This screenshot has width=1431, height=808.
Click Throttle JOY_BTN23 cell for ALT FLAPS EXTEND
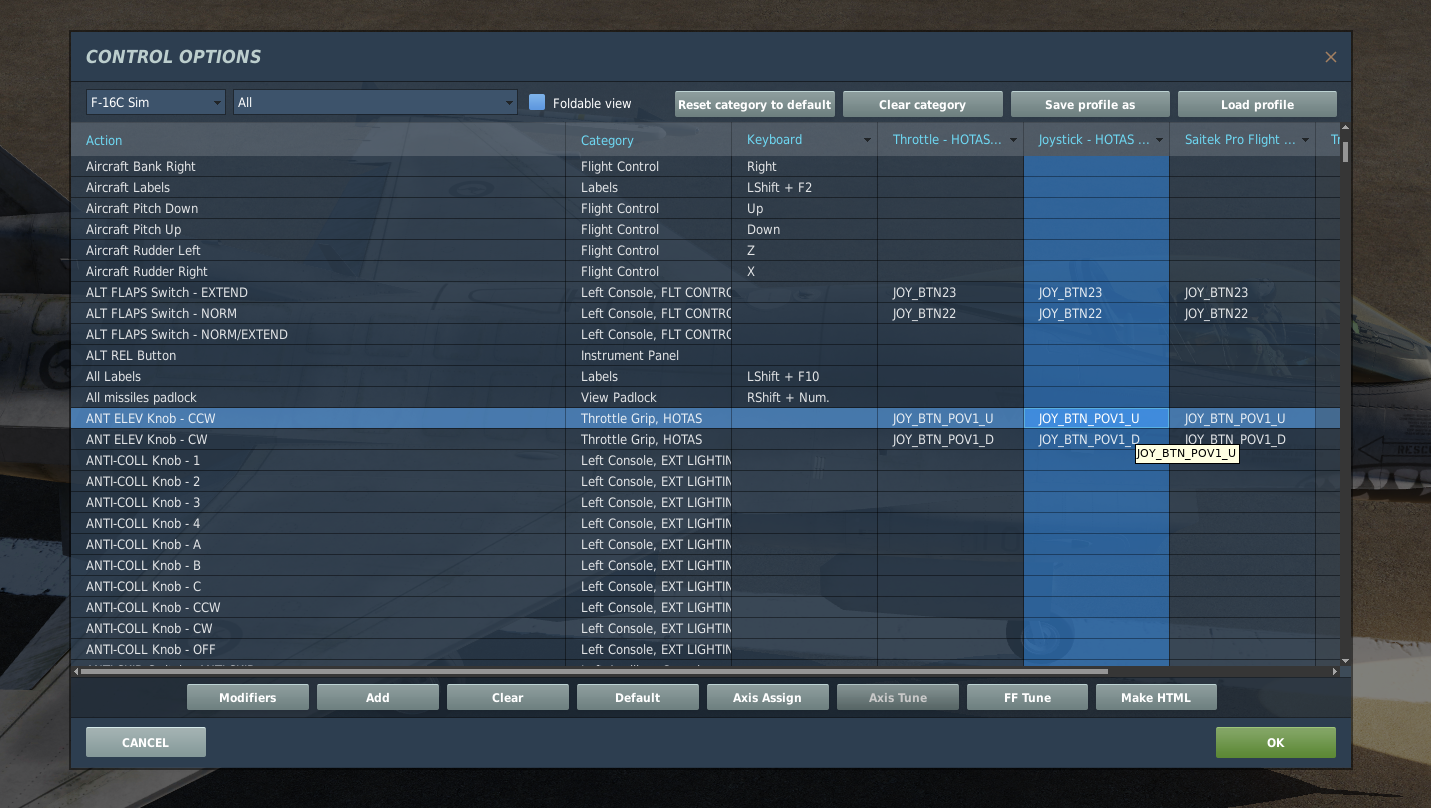950,292
